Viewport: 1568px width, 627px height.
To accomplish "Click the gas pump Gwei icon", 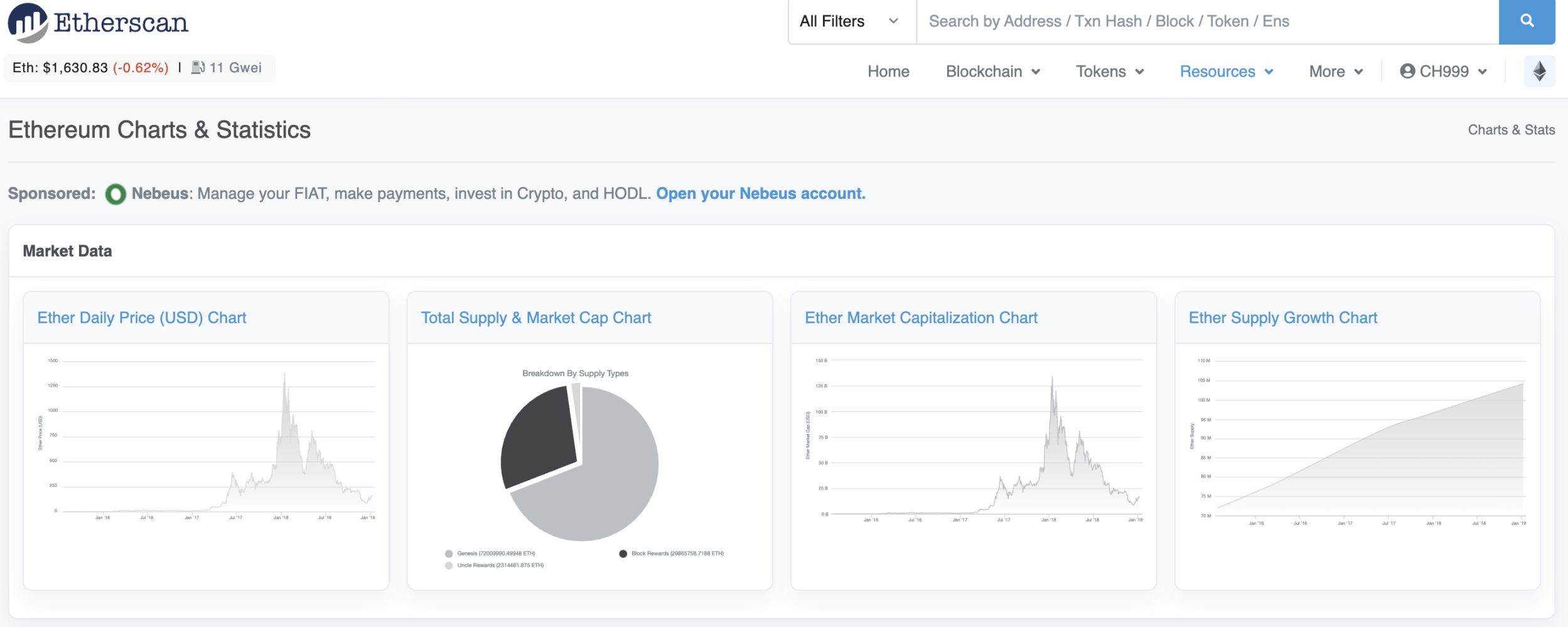I will [198, 68].
